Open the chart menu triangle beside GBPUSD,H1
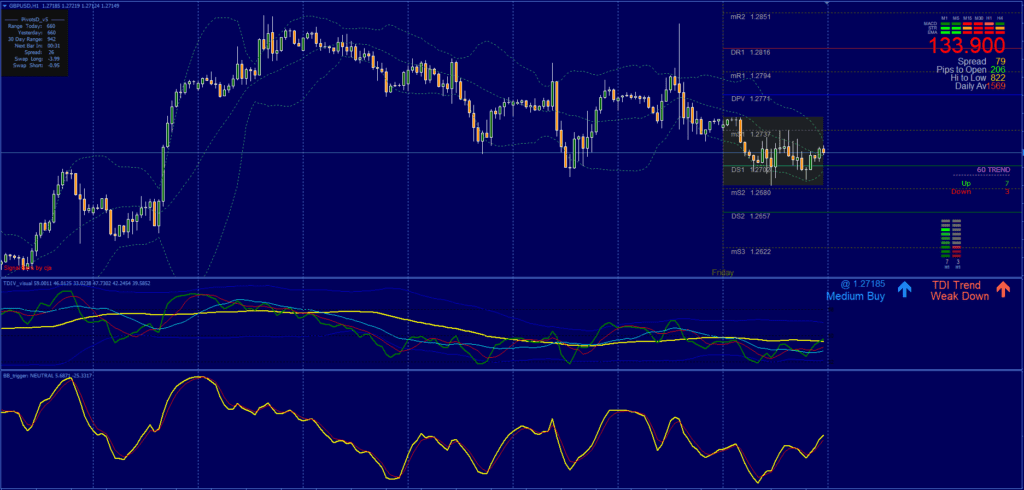This screenshot has width=1024, height=490. click(x=5, y=6)
